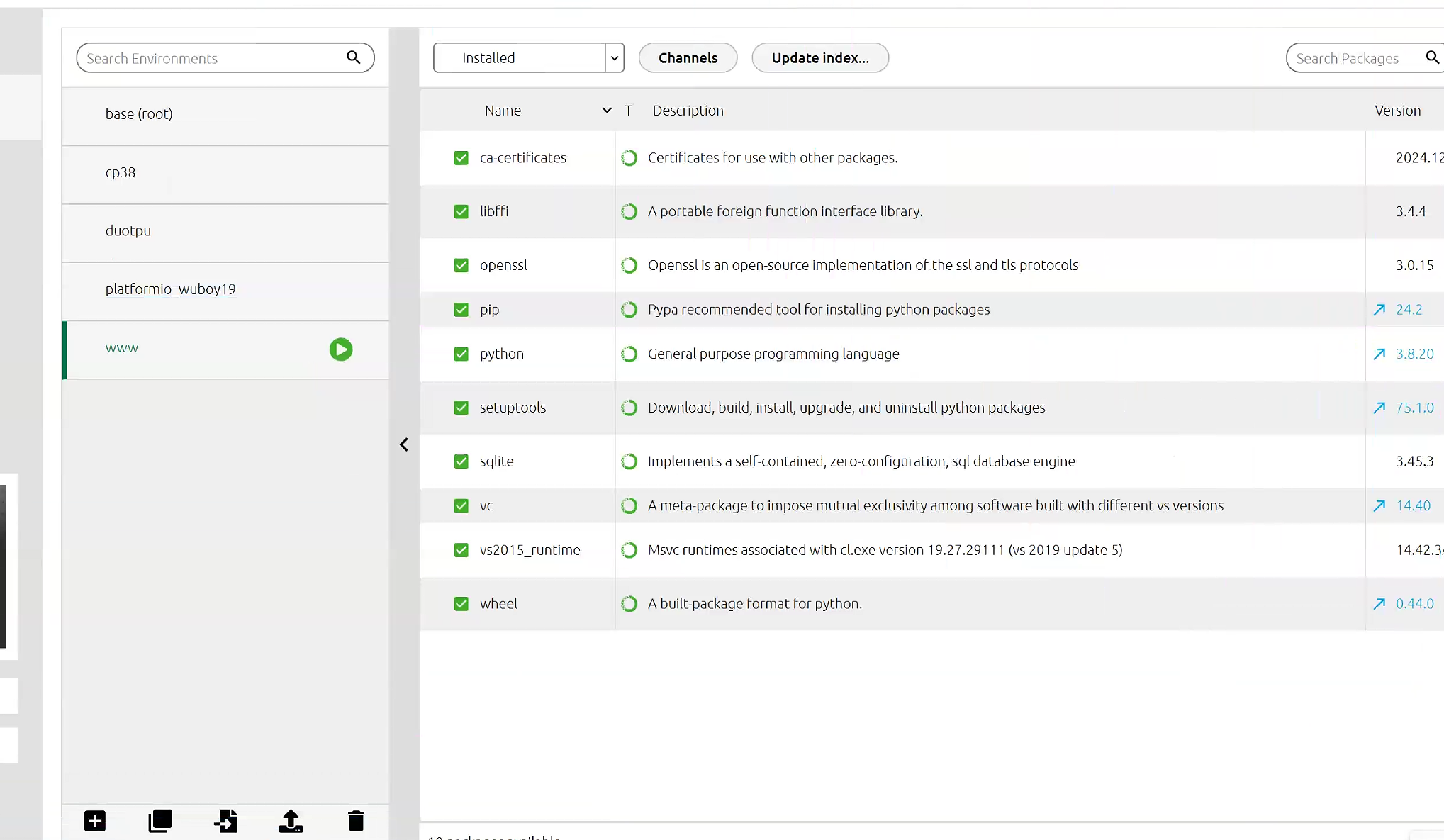Viewport: 1444px width, 840px height.
Task: Select the platformio_wuboy19 environment
Action: pyautogui.click(x=170, y=289)
